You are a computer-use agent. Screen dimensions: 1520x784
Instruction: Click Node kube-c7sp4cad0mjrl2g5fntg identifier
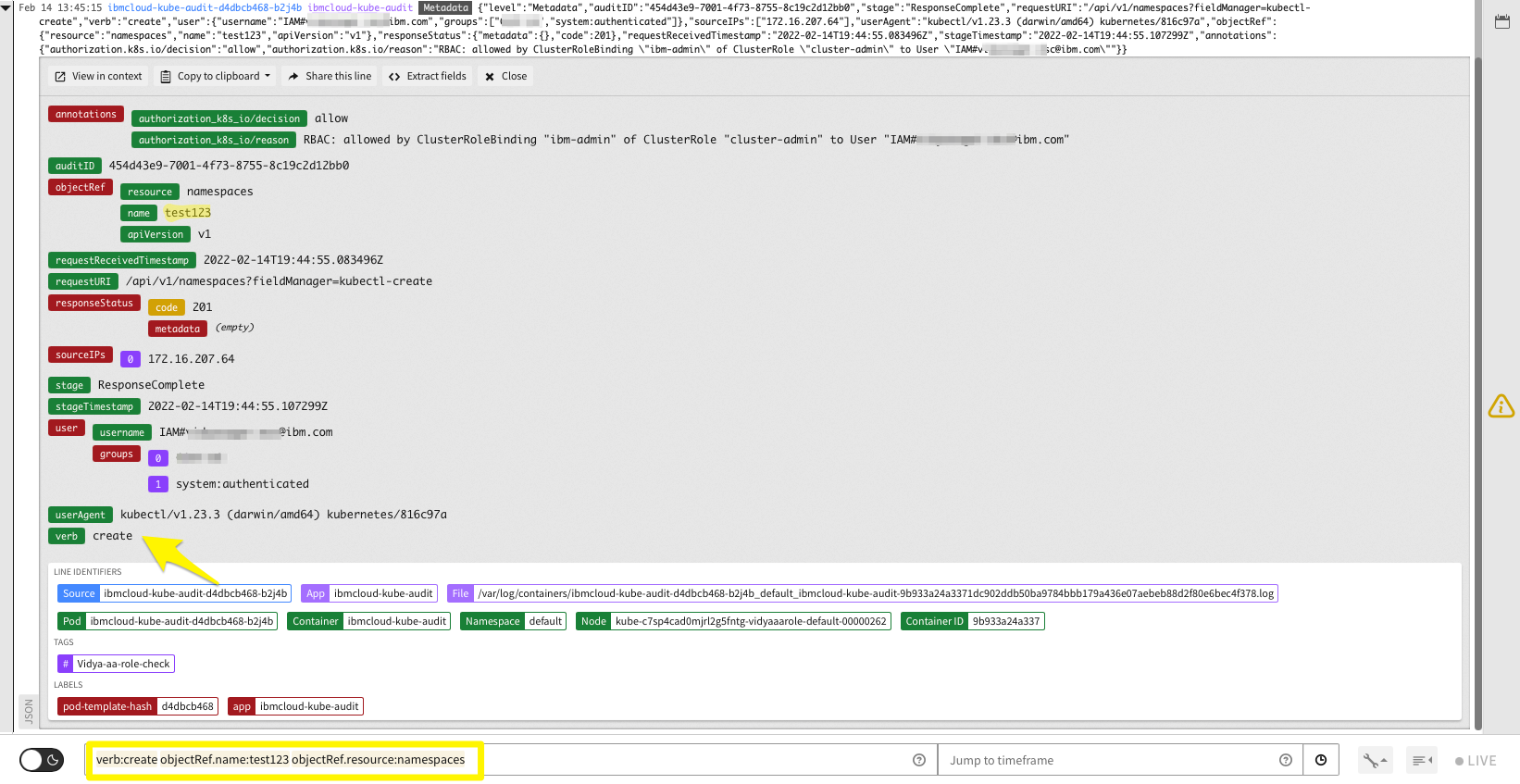tap(733, 621)
